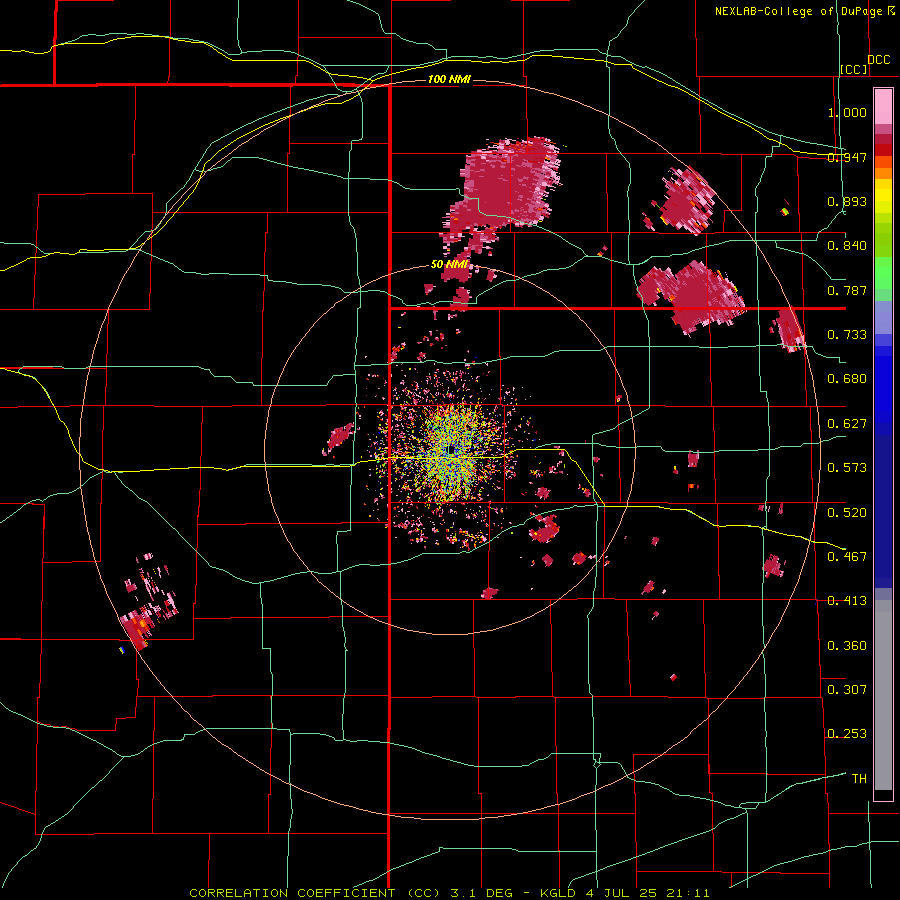Click the TH threshold label
Screen dimensions: 900x900
pos(859,779)
